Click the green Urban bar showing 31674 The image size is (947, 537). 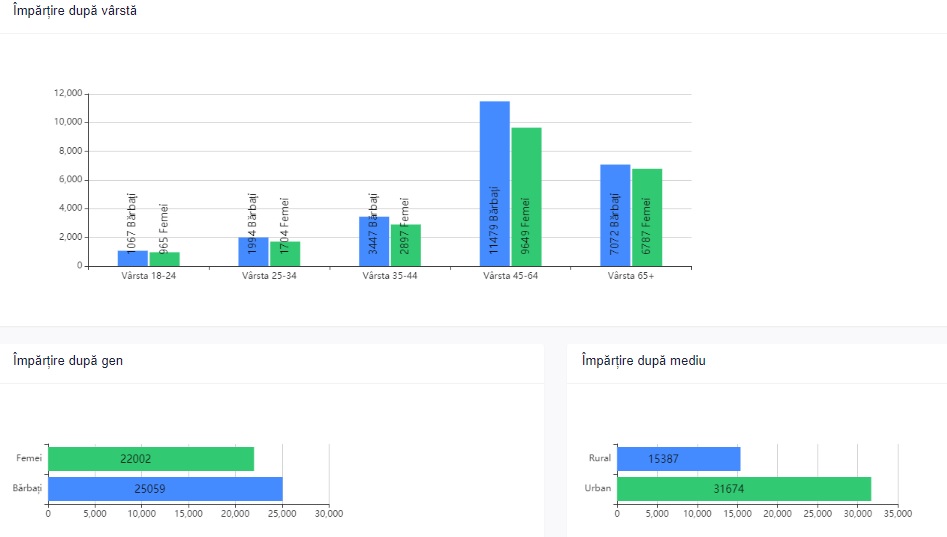[x=743, y=489]
